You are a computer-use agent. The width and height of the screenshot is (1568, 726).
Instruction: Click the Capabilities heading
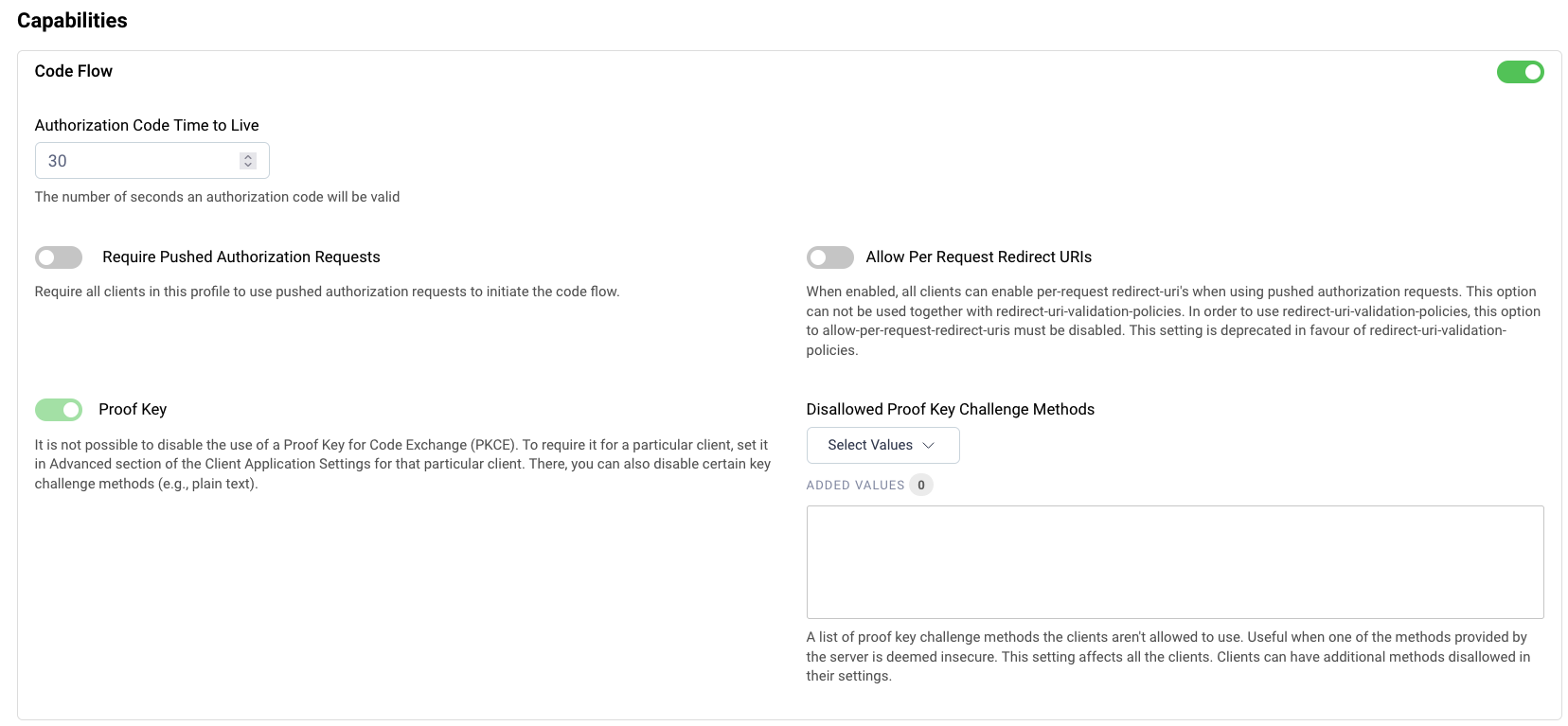[72, 21]
